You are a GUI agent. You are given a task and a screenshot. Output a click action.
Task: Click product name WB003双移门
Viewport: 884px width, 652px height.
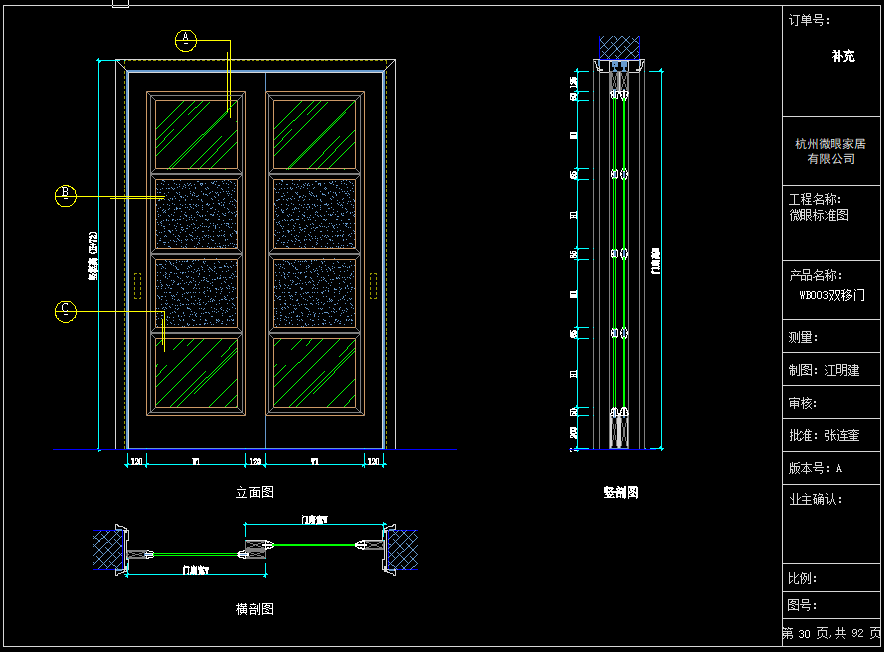point(830,295)
